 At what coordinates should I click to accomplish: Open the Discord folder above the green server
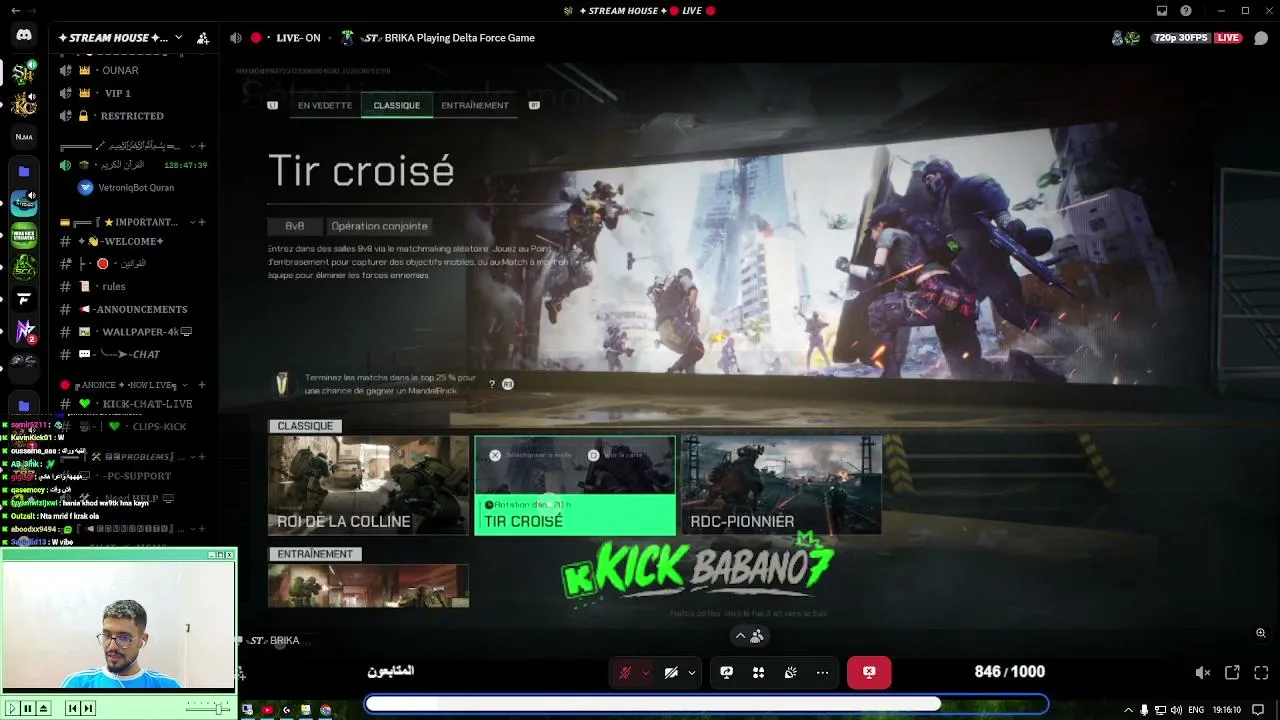[24, 171]
